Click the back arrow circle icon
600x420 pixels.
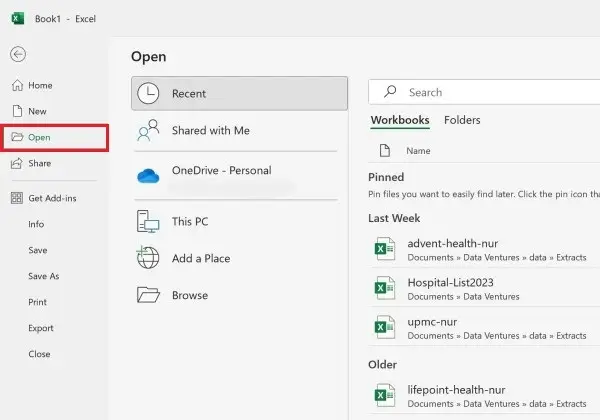(18, 54)
